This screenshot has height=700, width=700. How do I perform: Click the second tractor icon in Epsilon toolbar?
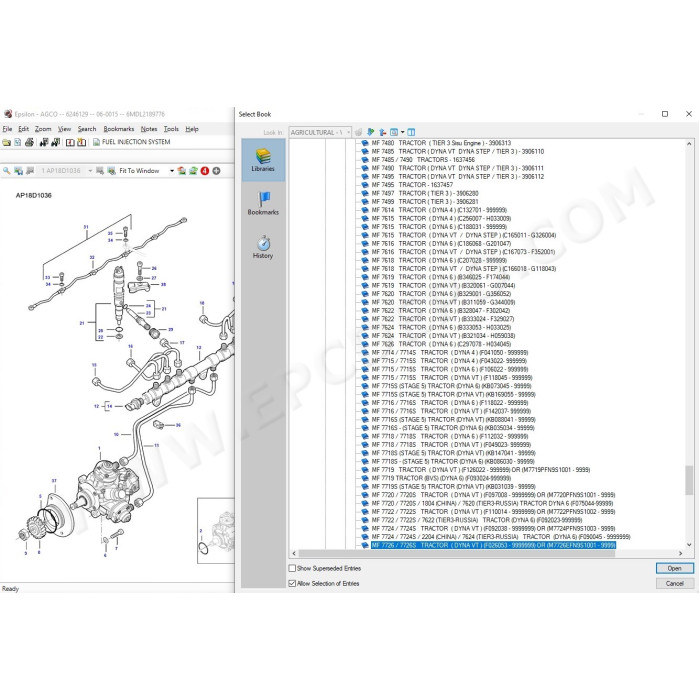(55, 142)
